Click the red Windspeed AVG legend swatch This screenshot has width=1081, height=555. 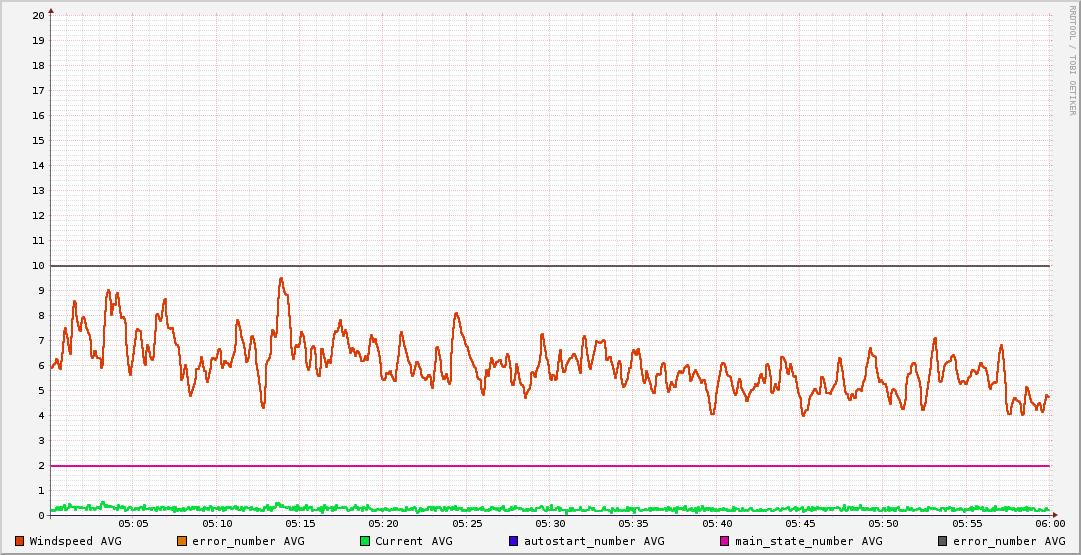[x=19, y=541]
